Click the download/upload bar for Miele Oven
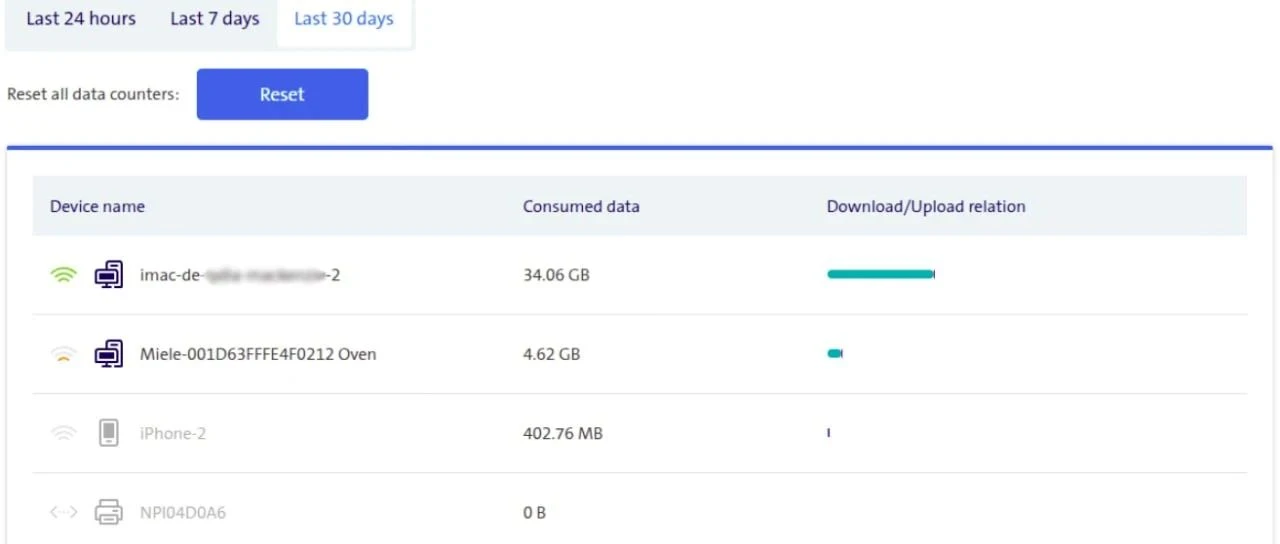 click(835, 353)
